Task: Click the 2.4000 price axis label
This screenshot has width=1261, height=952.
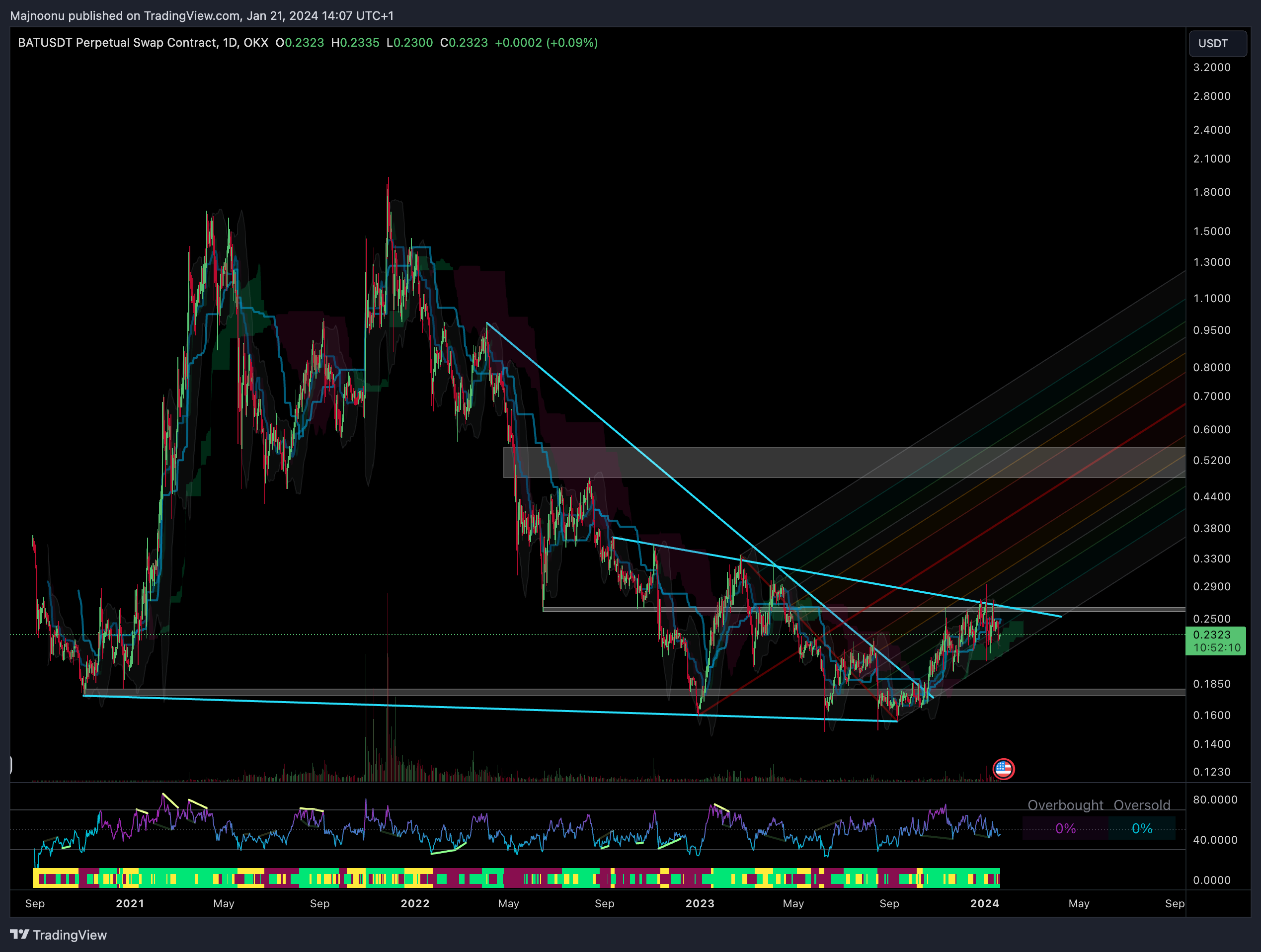Action: click(1212, 130)
